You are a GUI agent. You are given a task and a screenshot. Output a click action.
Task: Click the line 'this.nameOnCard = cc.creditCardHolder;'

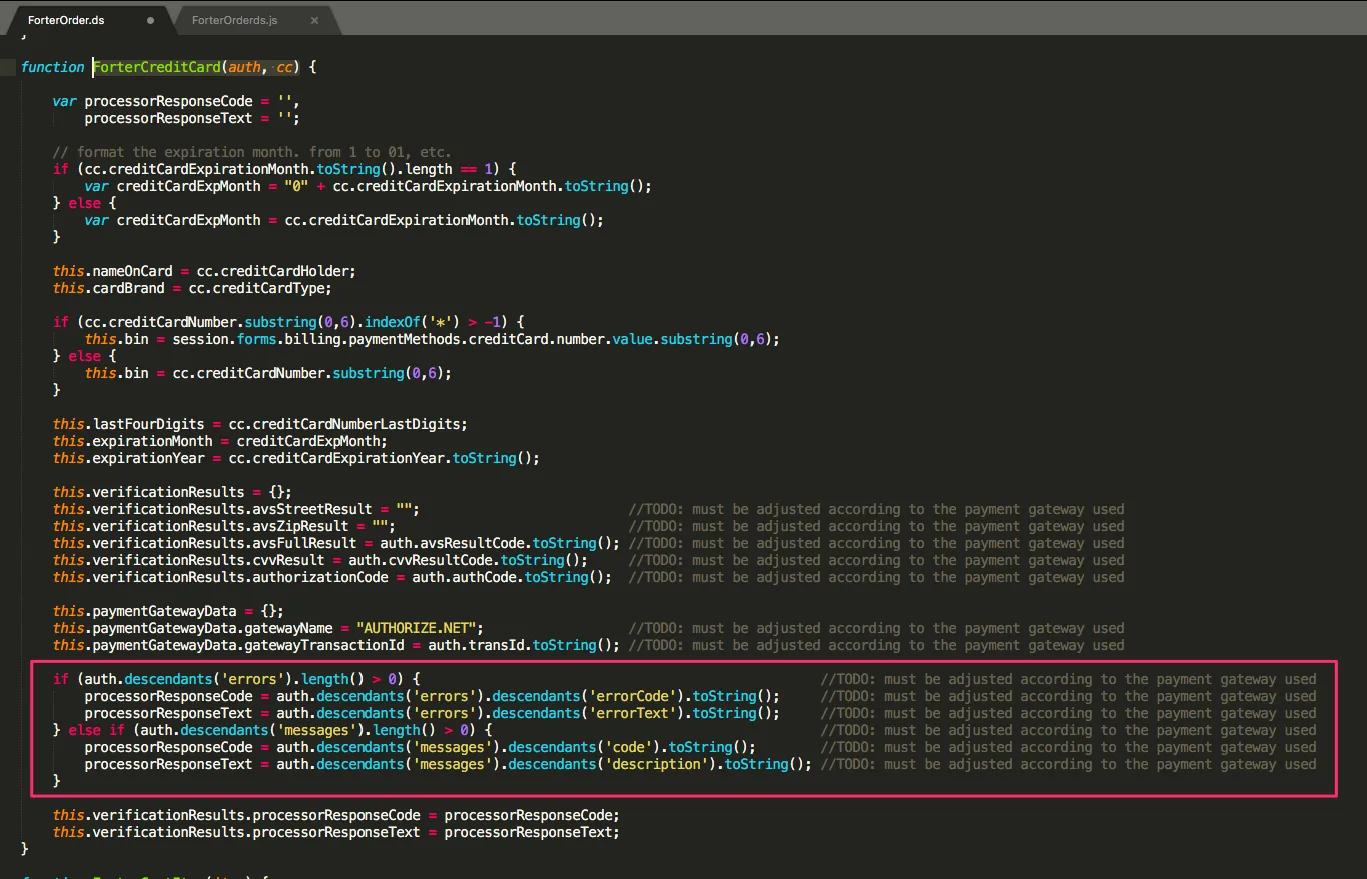tap(204, 271)
